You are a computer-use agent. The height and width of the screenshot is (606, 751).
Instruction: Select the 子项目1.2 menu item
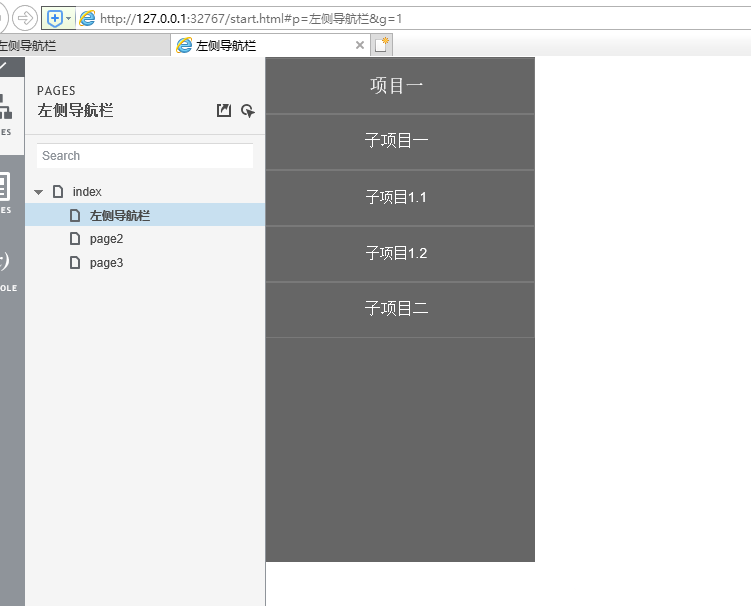tap(400, 253)
